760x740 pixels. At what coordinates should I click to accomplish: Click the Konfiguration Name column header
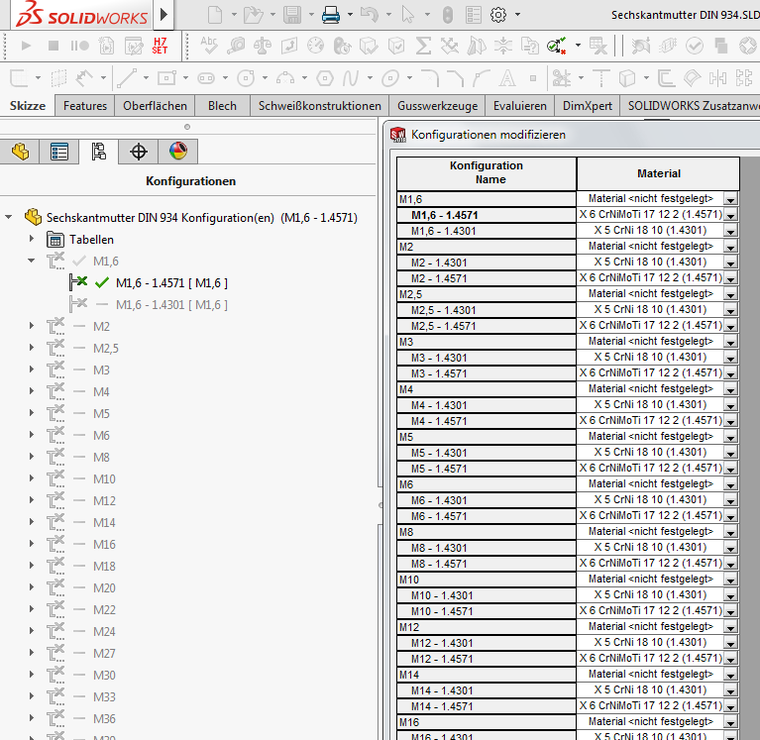coord(486,173)
